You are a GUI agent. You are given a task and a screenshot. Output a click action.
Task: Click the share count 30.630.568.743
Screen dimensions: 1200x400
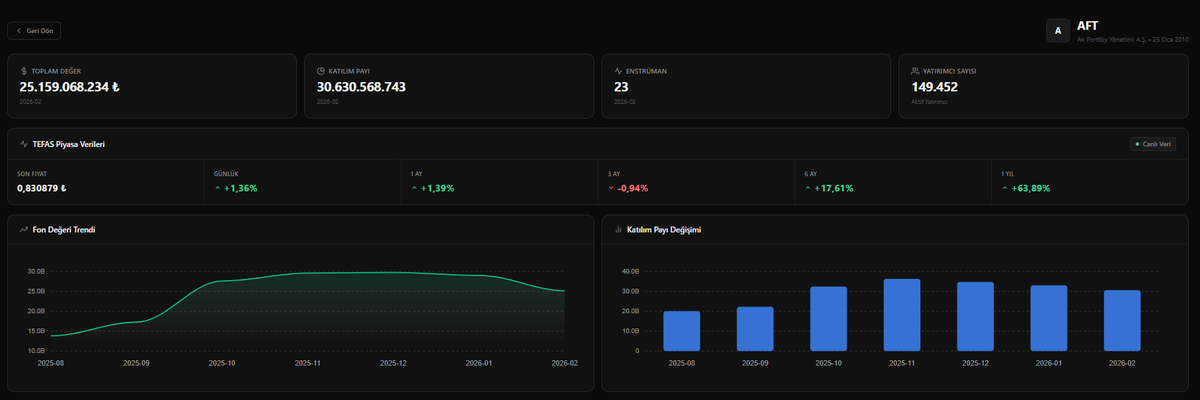click(361, 87)
